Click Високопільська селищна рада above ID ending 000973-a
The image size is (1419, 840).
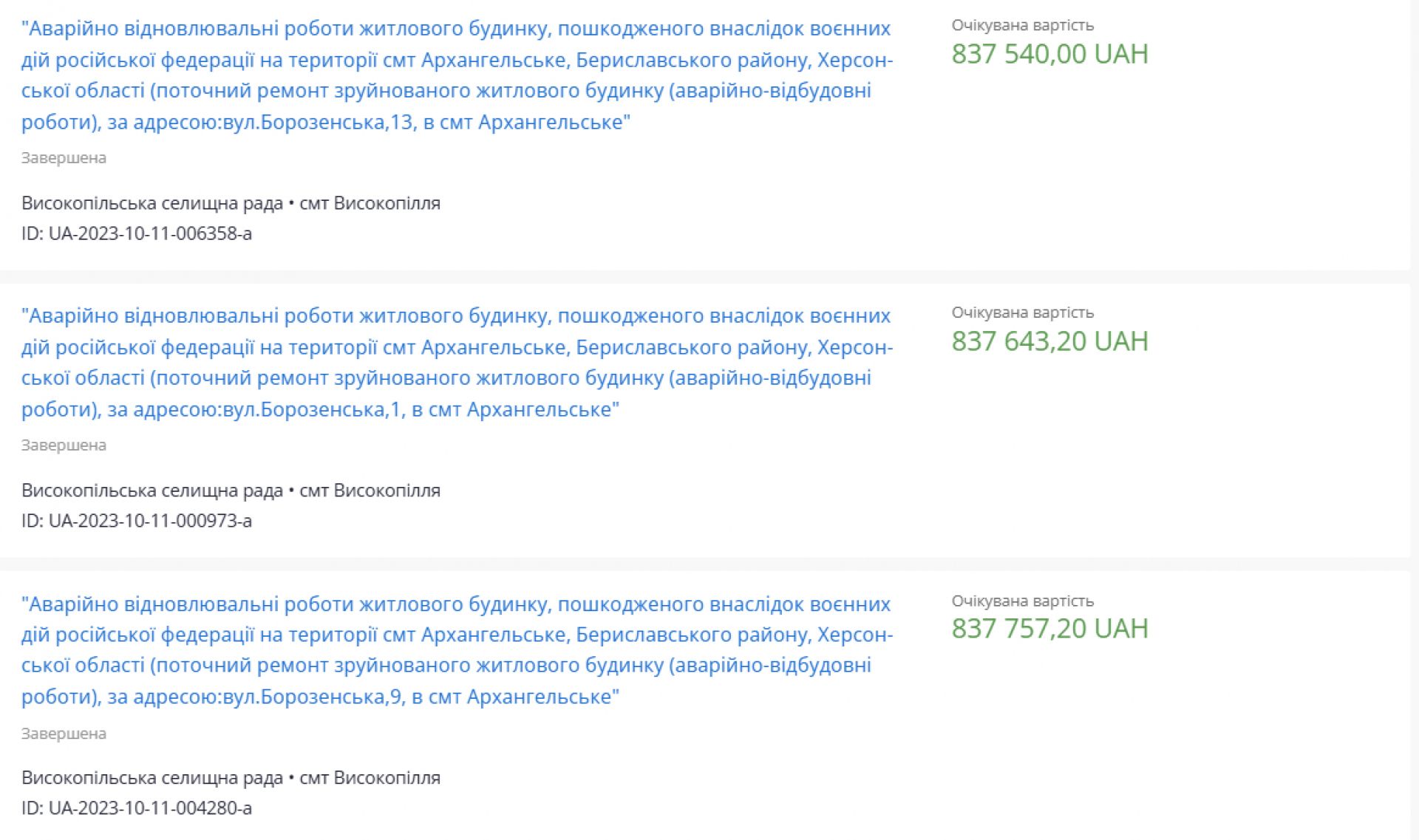click(x=152, y=491)
